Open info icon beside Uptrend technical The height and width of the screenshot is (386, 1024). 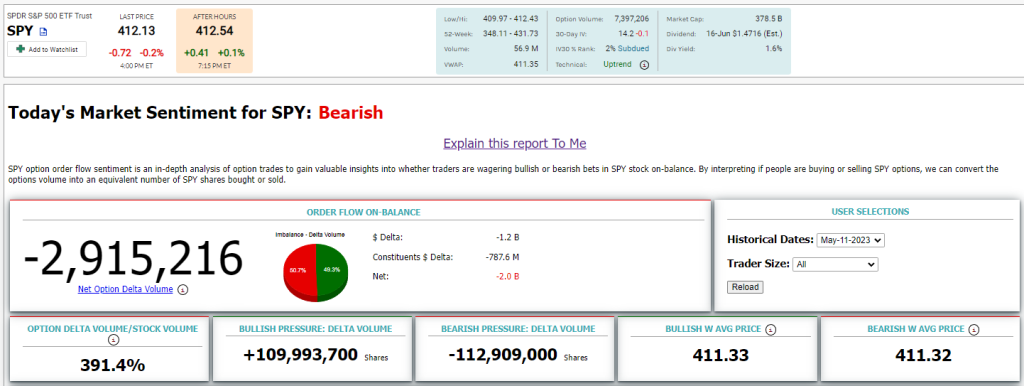(645, 65)
